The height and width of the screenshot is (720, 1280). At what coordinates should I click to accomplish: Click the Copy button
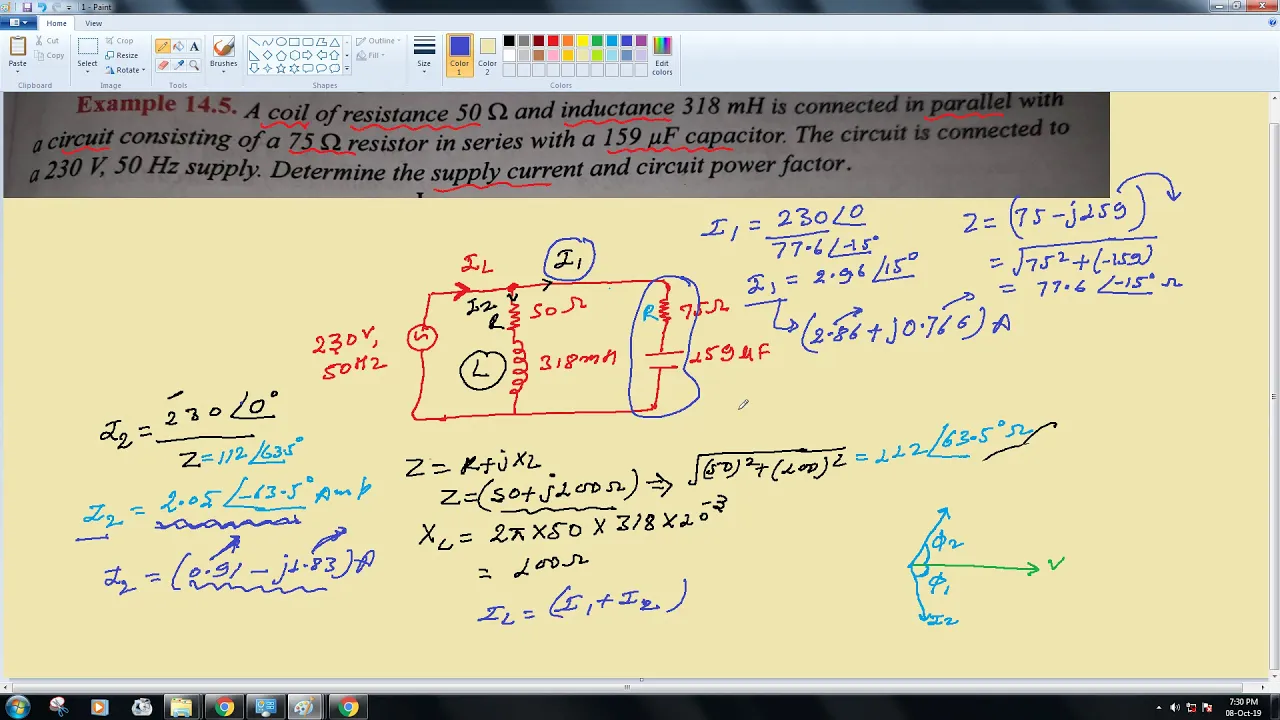click(x=48, y=55)
